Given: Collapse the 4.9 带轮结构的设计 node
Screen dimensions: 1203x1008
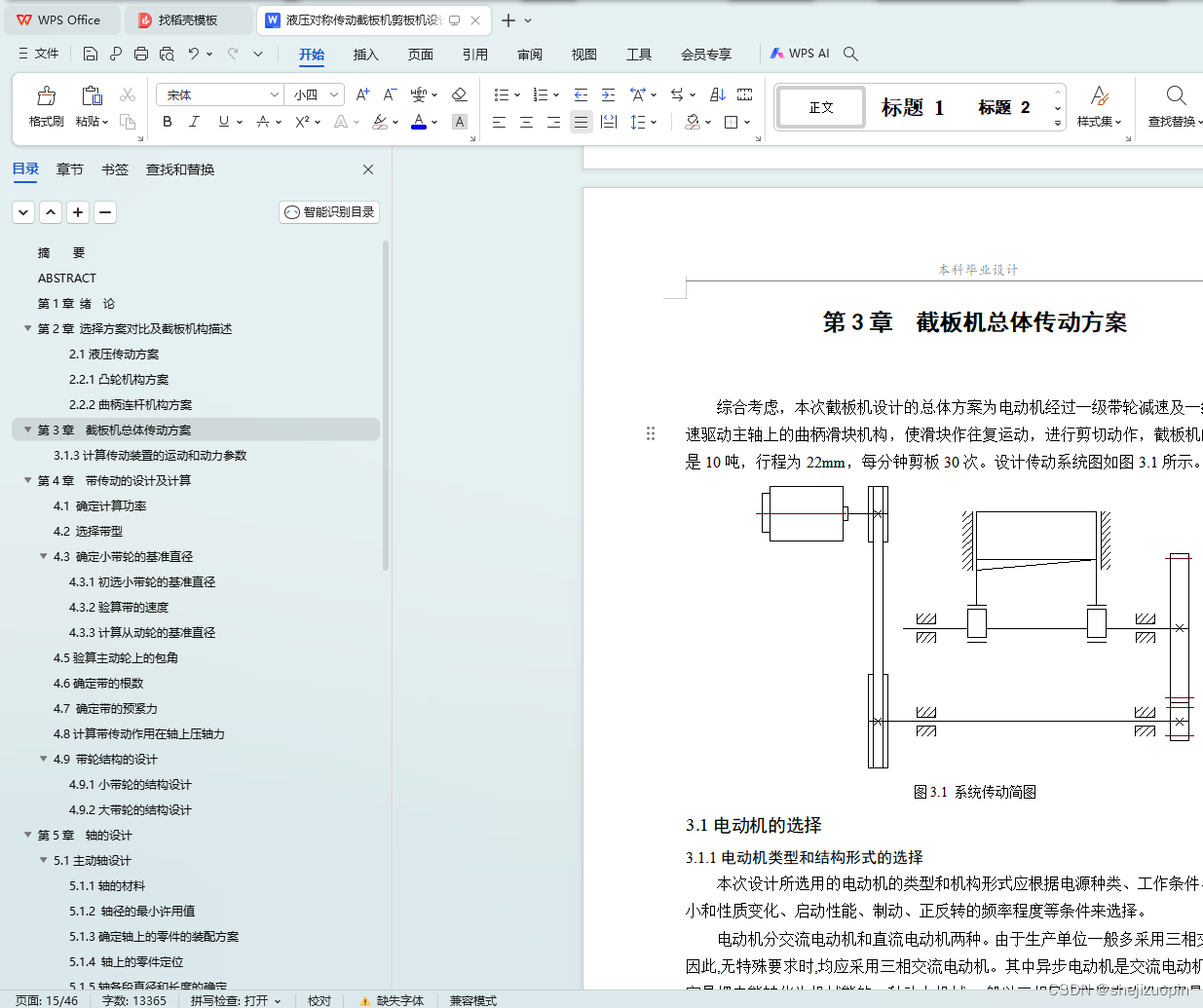Looking at the screenshot, I should pyautogui.click(x=44, y=760).
